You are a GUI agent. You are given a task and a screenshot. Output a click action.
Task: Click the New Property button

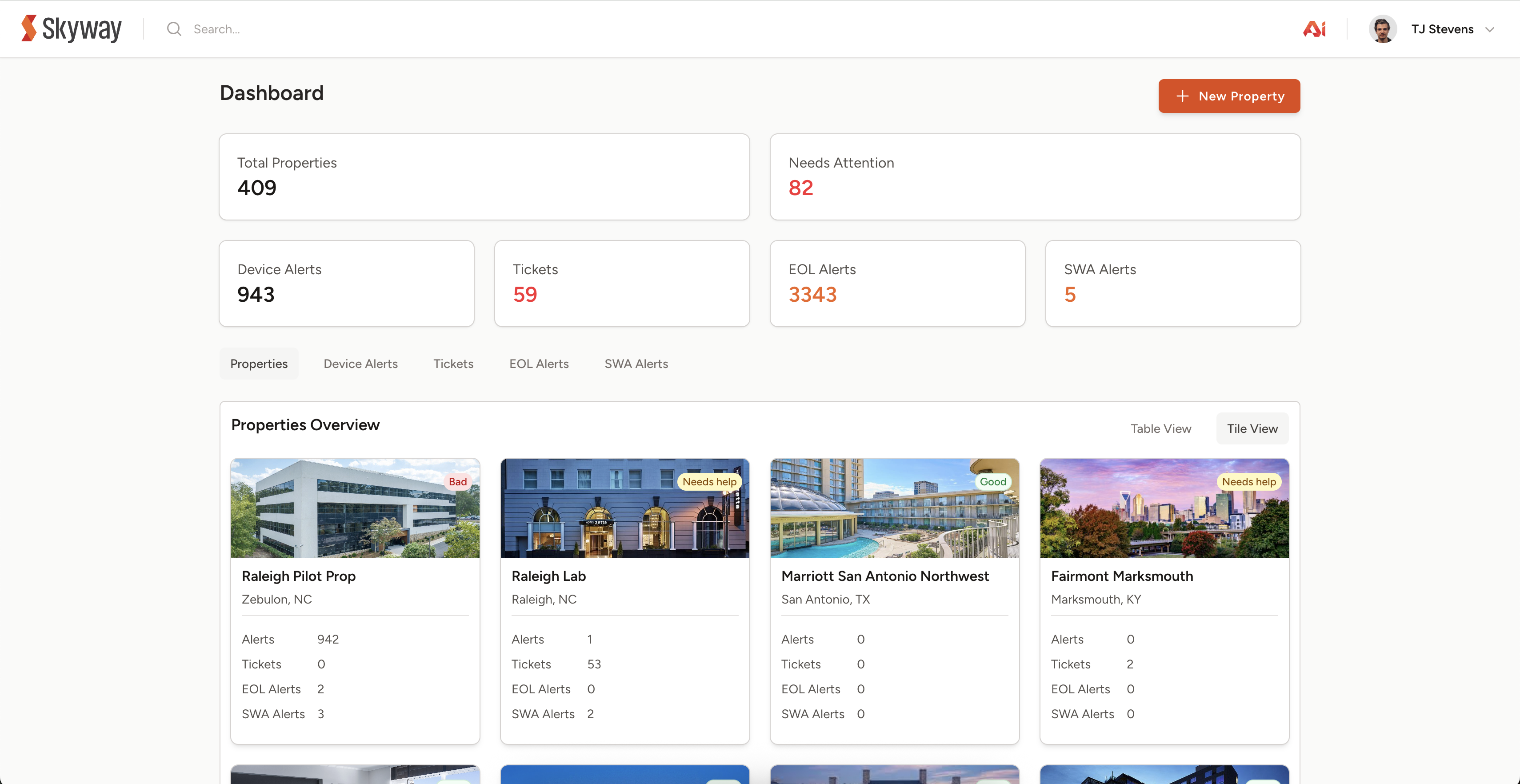[x=1229, y=96]
